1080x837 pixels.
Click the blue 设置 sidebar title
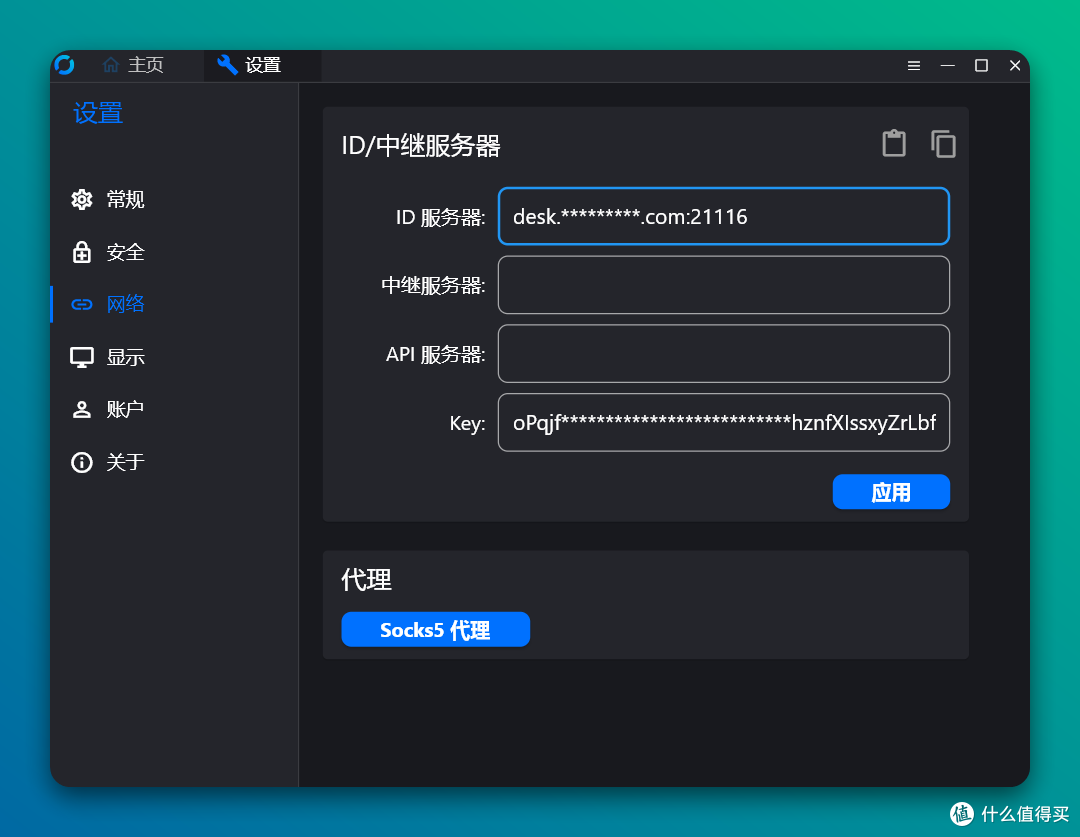click(98, 113)
